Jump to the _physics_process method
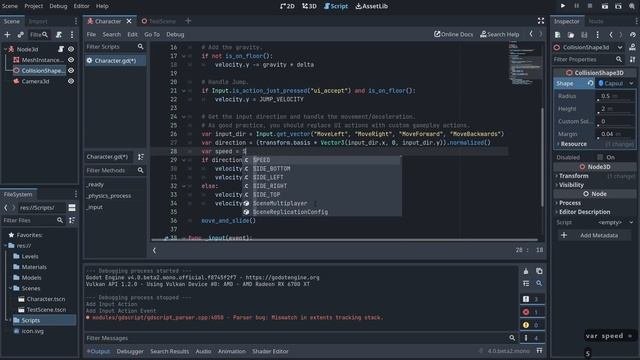The width and height of the screenshot is (640, 360). click(x=109, y=196)
